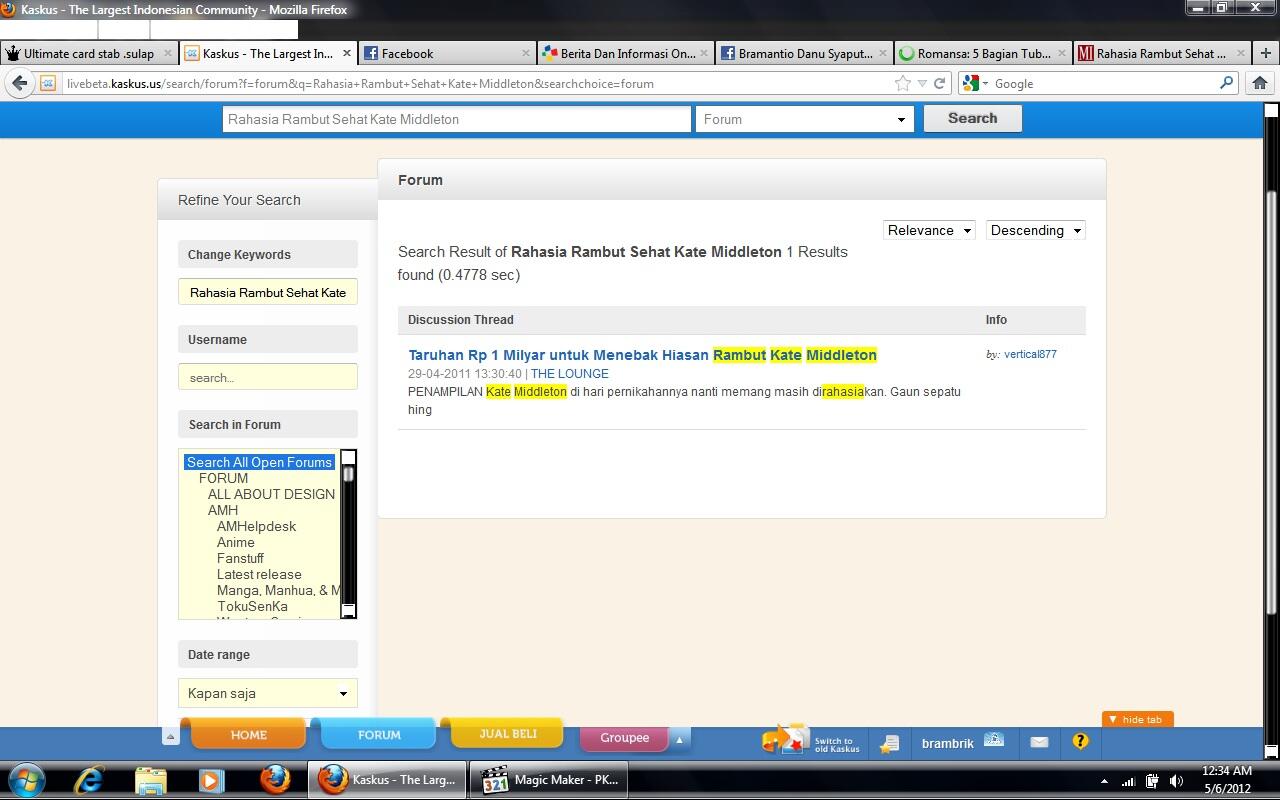Open Windows Media Player taskbar icon
The width and height of the screenshot is (1280, 800).
click(x=211, y=780)
